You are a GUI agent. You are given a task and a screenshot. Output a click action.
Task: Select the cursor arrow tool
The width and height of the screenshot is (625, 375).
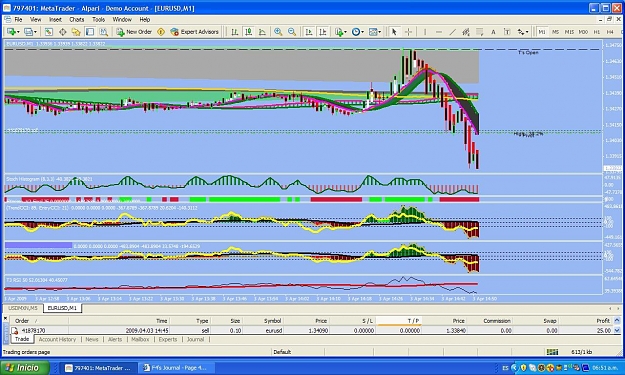tap(394, 32)
